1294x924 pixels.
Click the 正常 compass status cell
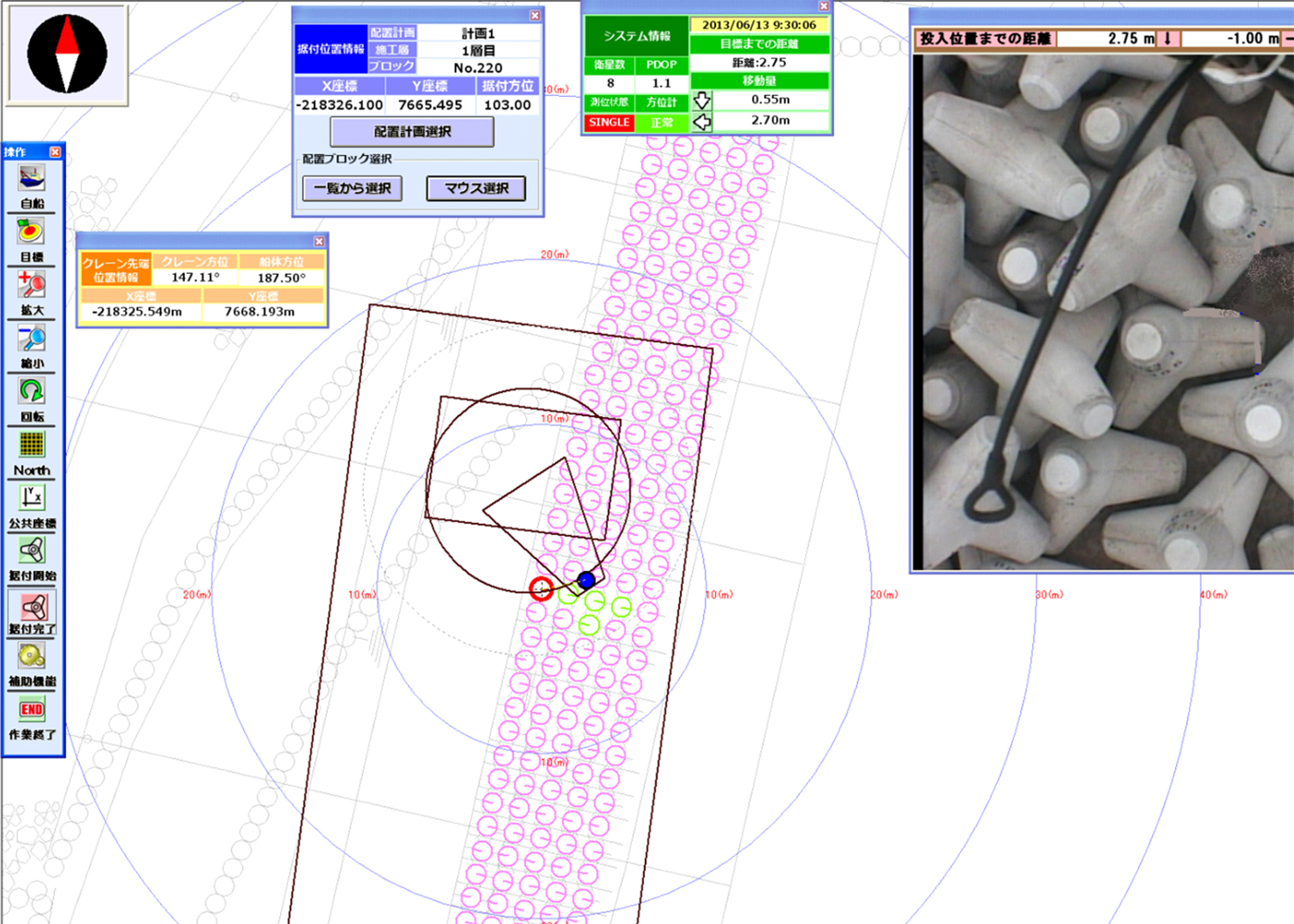pos(662,122)
